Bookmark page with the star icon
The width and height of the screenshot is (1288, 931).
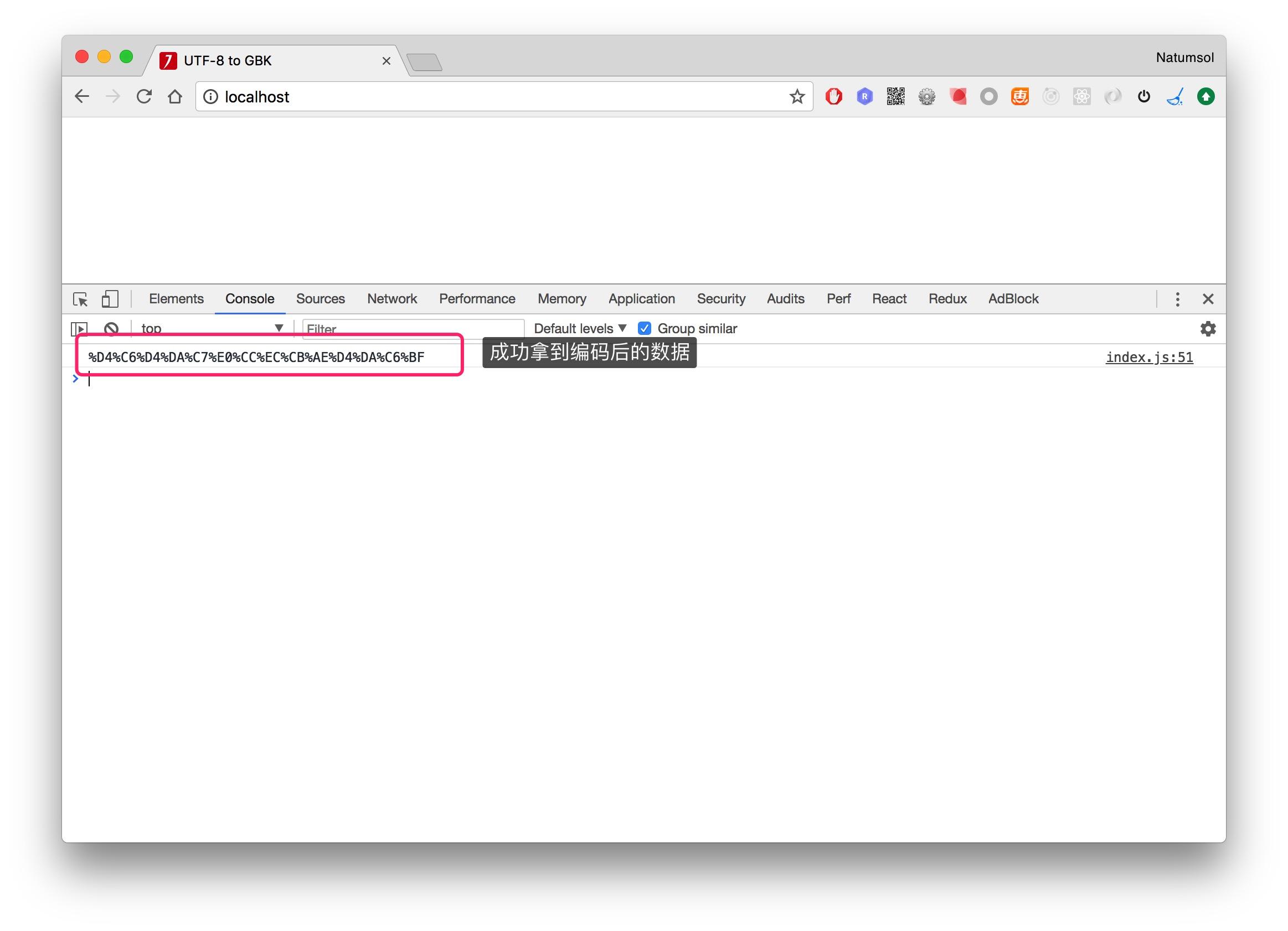(x=797, y=97)
